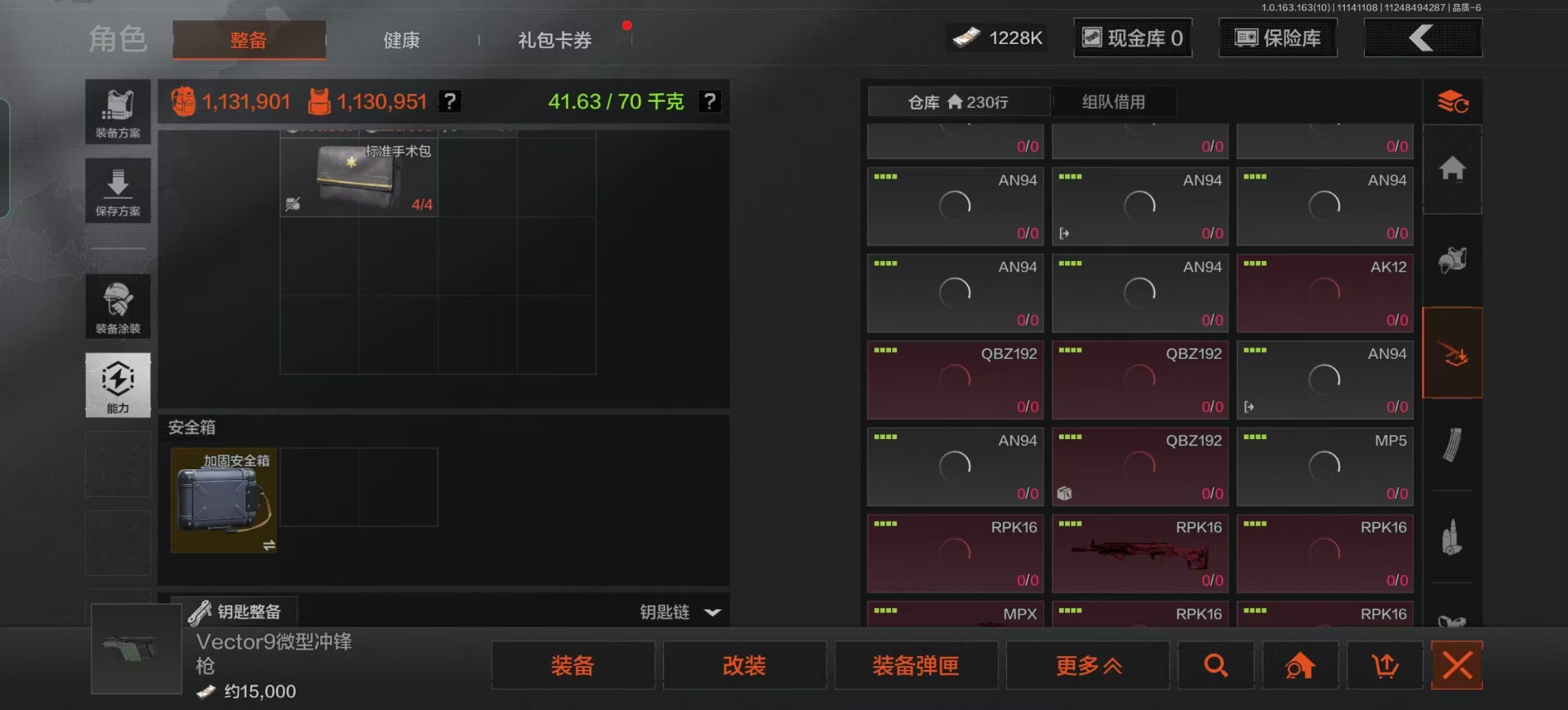
Task: Click the help icon beside gear value
Action: 450,101
